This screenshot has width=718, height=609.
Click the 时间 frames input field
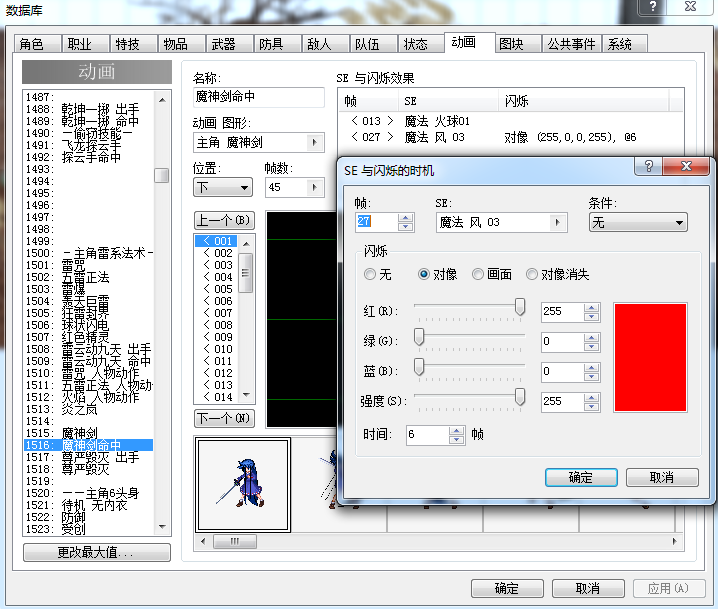point(428,435)
